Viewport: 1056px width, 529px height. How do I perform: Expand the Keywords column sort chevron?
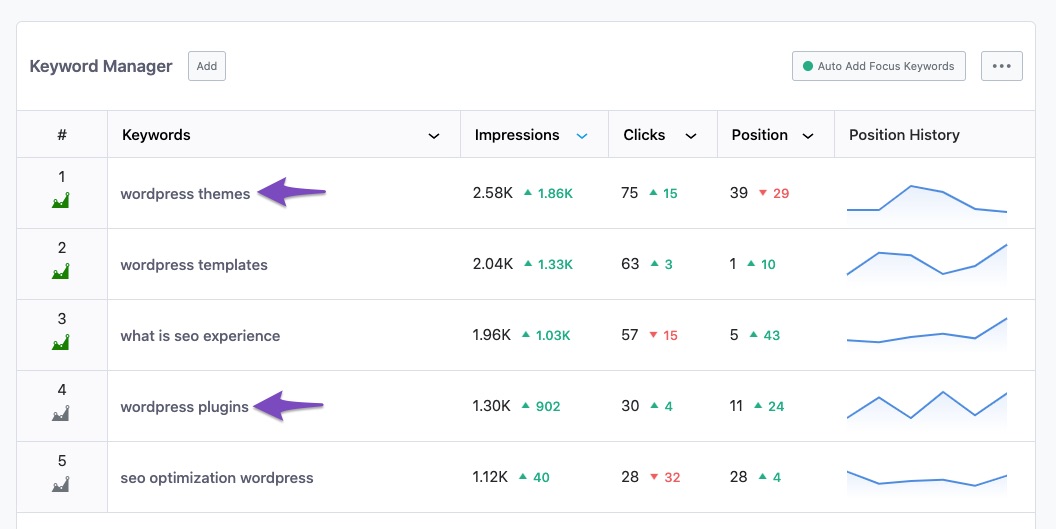[434, 135]
